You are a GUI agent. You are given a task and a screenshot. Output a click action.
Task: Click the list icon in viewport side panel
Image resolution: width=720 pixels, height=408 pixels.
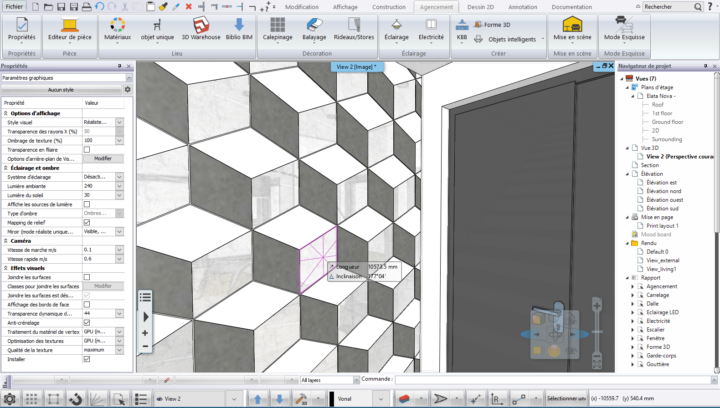pyautogui.click(x=145, y=297)
